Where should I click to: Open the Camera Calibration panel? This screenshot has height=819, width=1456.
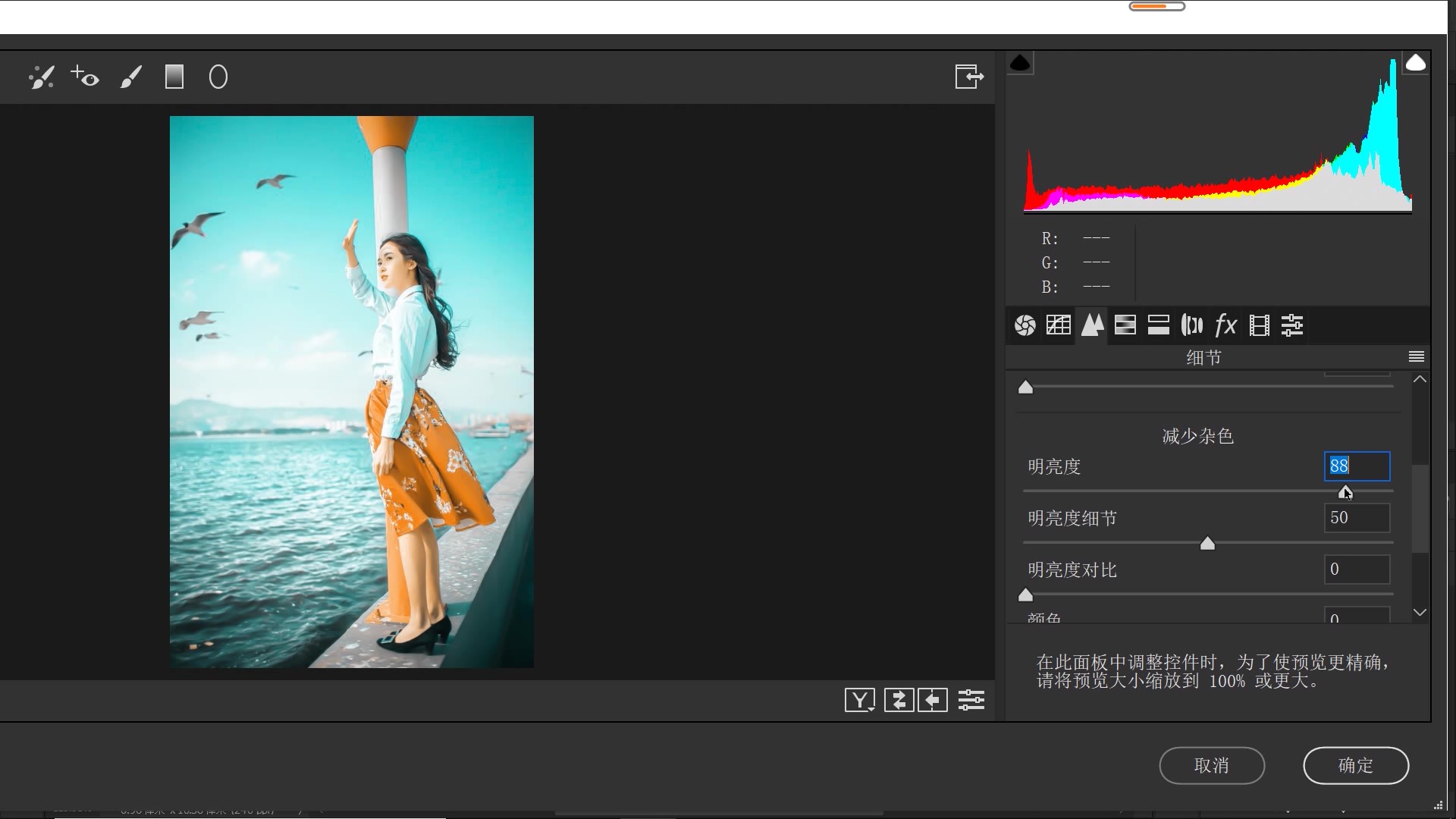point(1259,325)
